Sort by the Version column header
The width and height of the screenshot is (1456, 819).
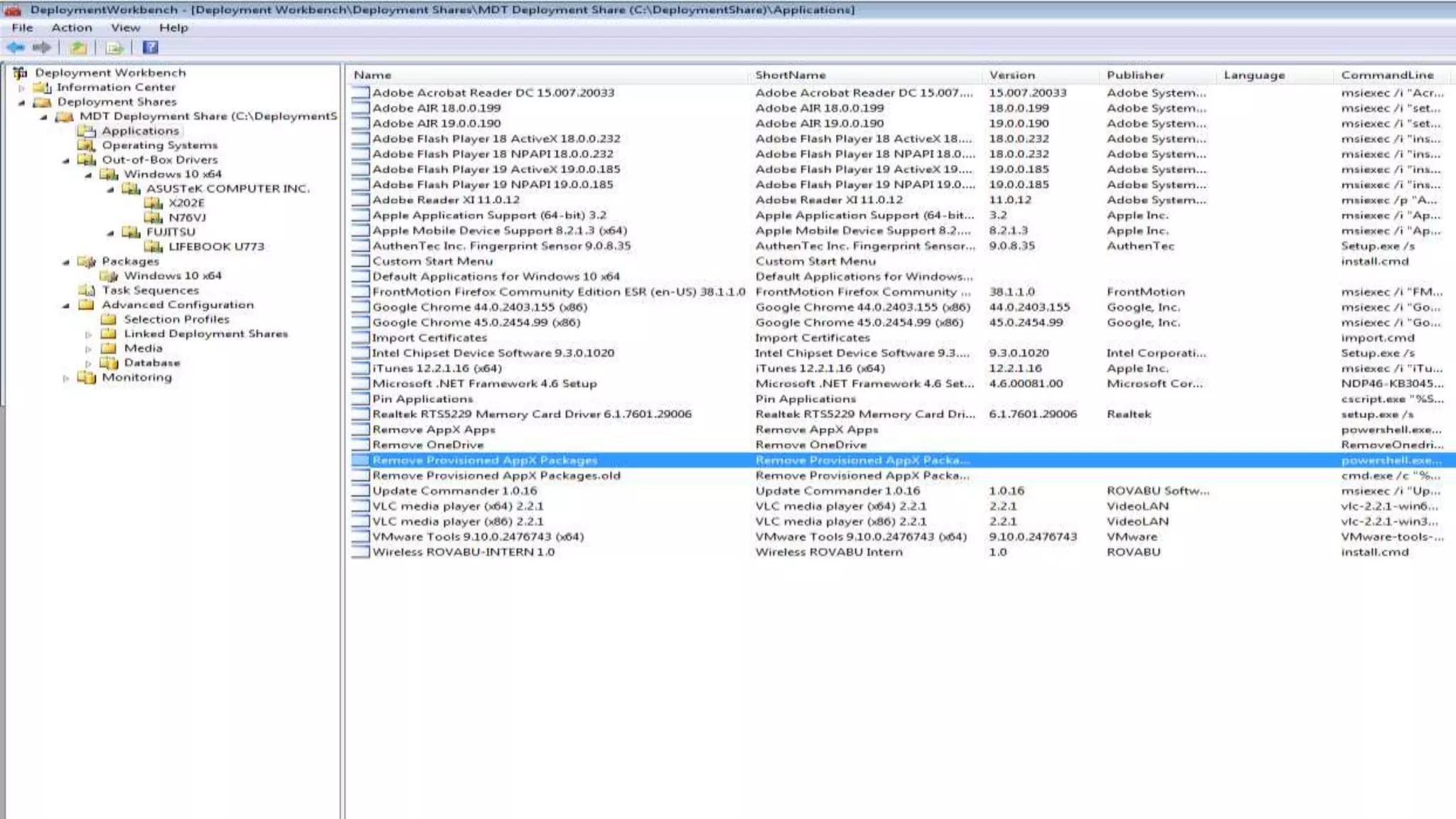click(1042, 75)
